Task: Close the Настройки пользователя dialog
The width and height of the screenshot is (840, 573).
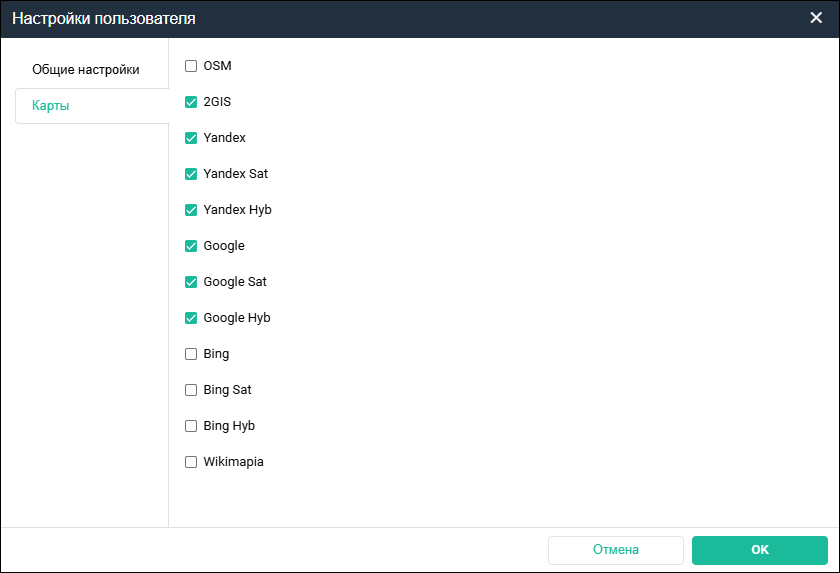Action: [817, 18]
